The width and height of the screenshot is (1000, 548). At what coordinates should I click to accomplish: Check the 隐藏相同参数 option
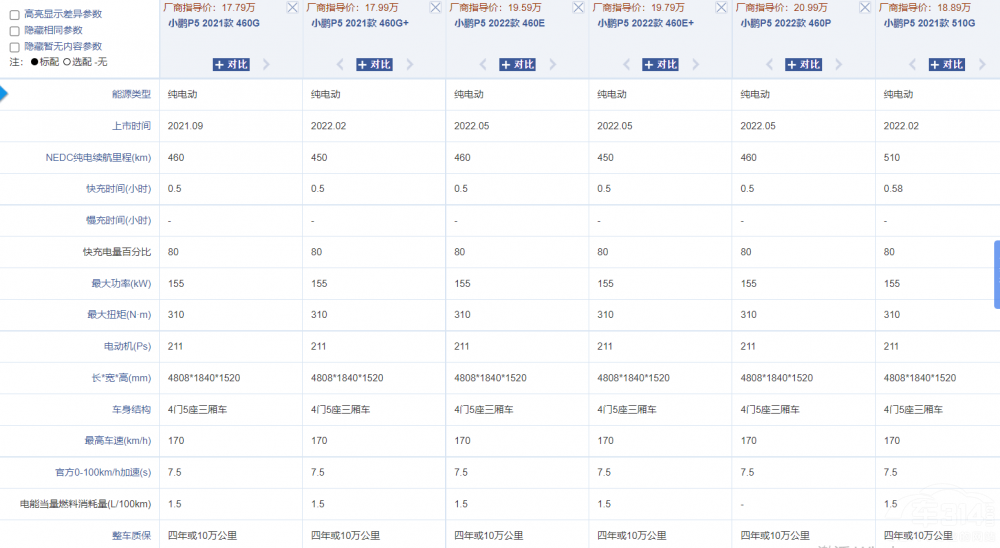coord(14,31)
